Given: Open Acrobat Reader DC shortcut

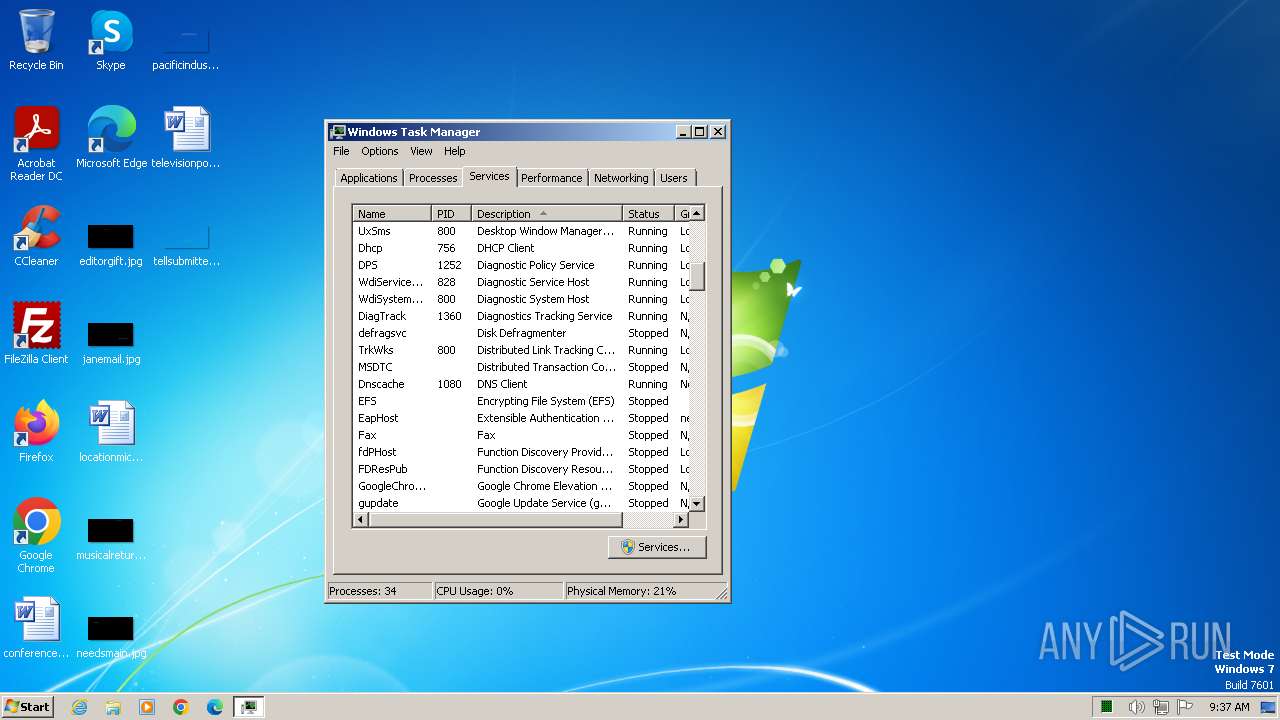Looking at the screenshot, I should point(36,143).
